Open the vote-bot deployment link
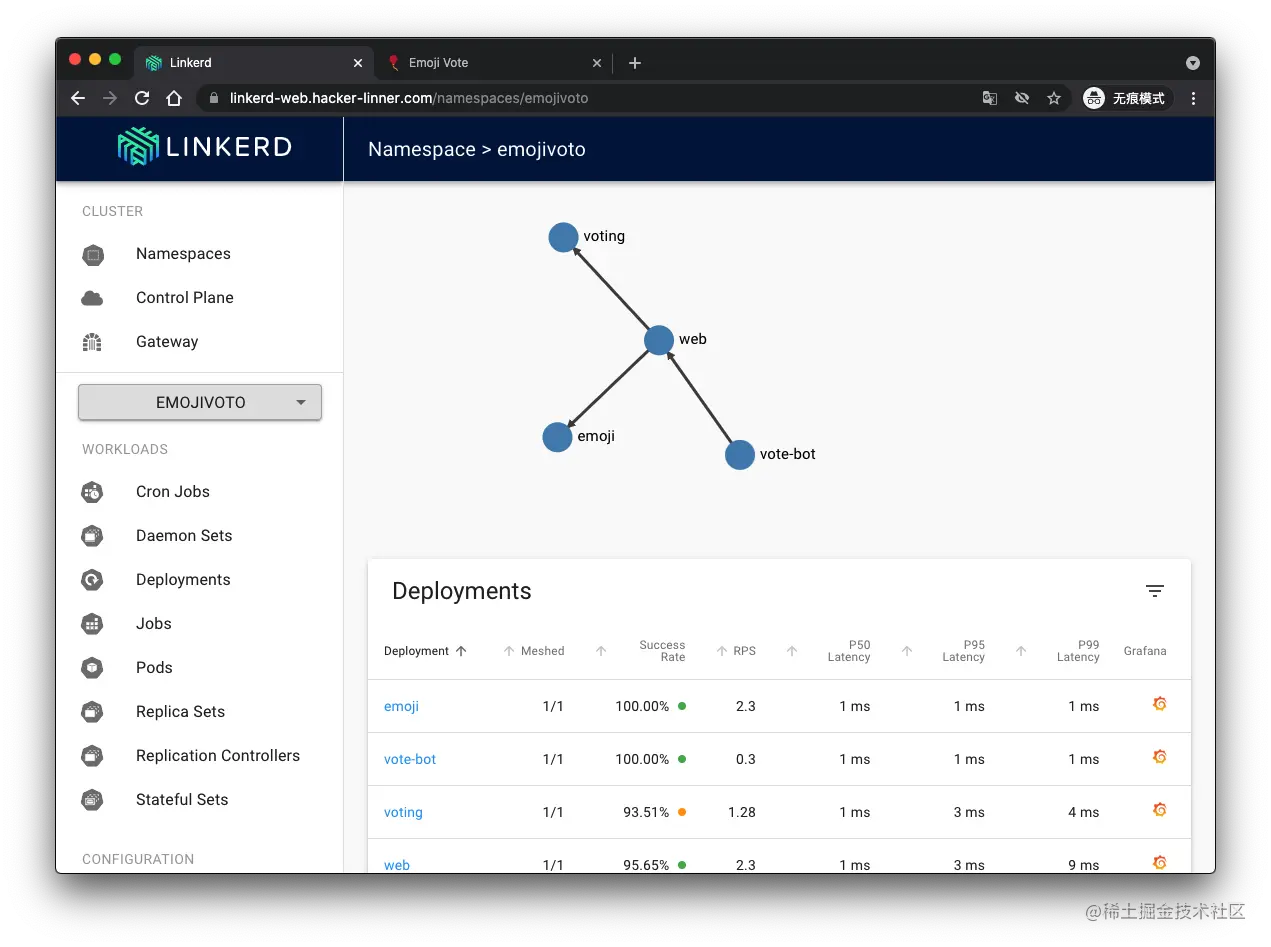Viewport: 1271px width, 947px height. 410,759
